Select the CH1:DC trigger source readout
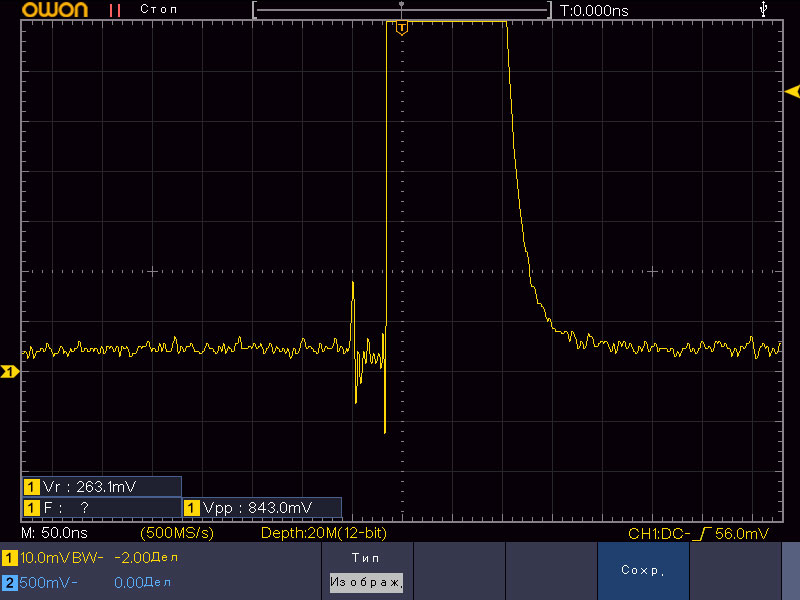 click(660, 534)
